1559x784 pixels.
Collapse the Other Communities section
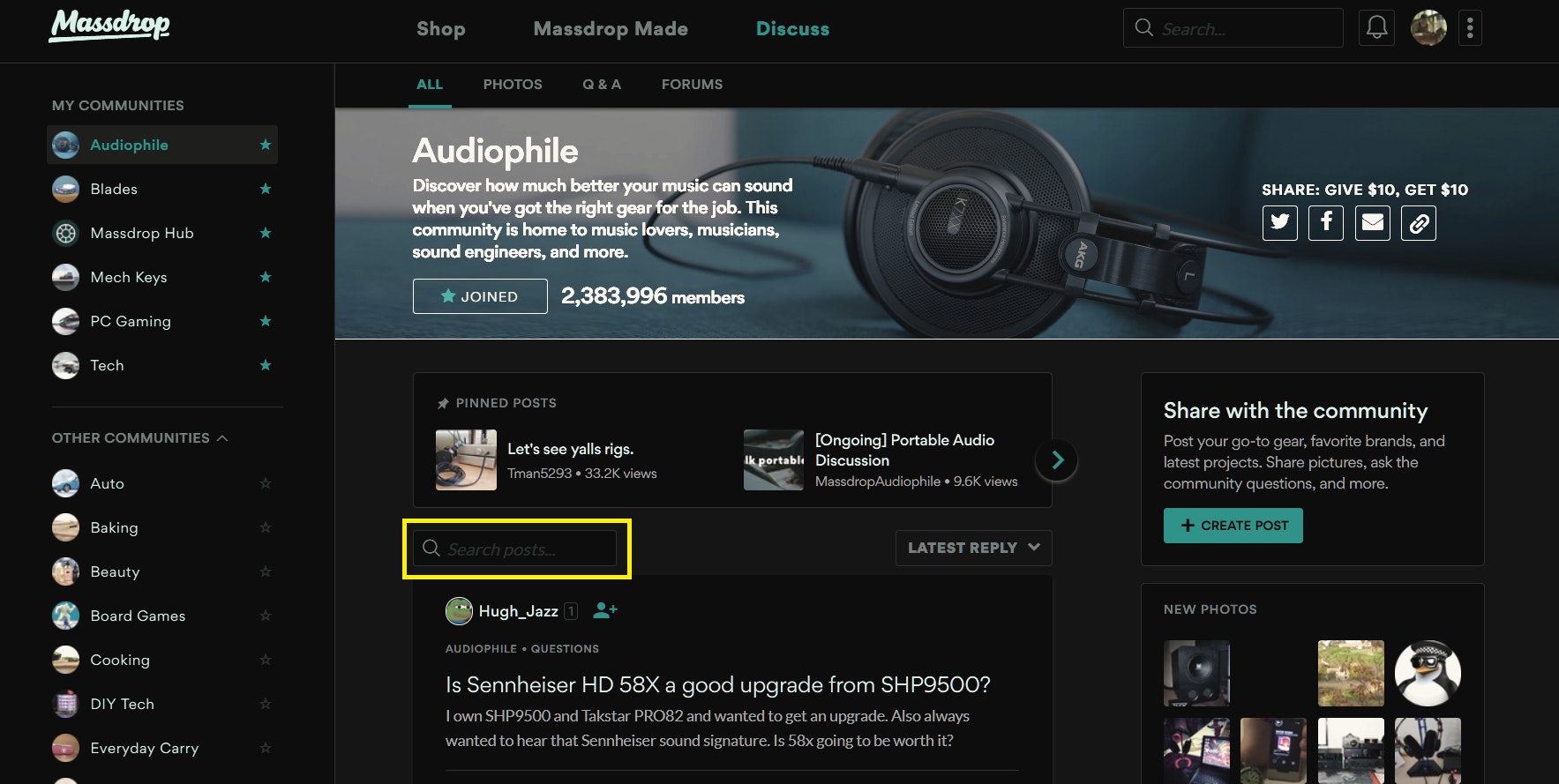point(222,438)
